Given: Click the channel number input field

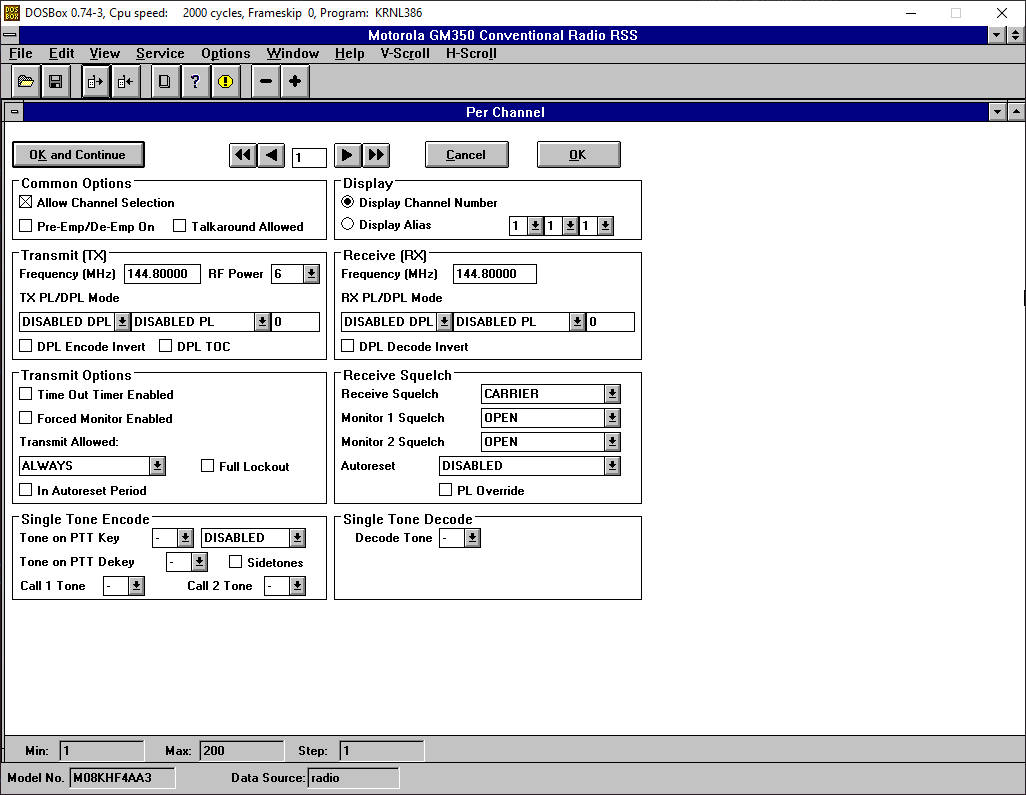Looking at the screenshot, I should pos(309,157).
